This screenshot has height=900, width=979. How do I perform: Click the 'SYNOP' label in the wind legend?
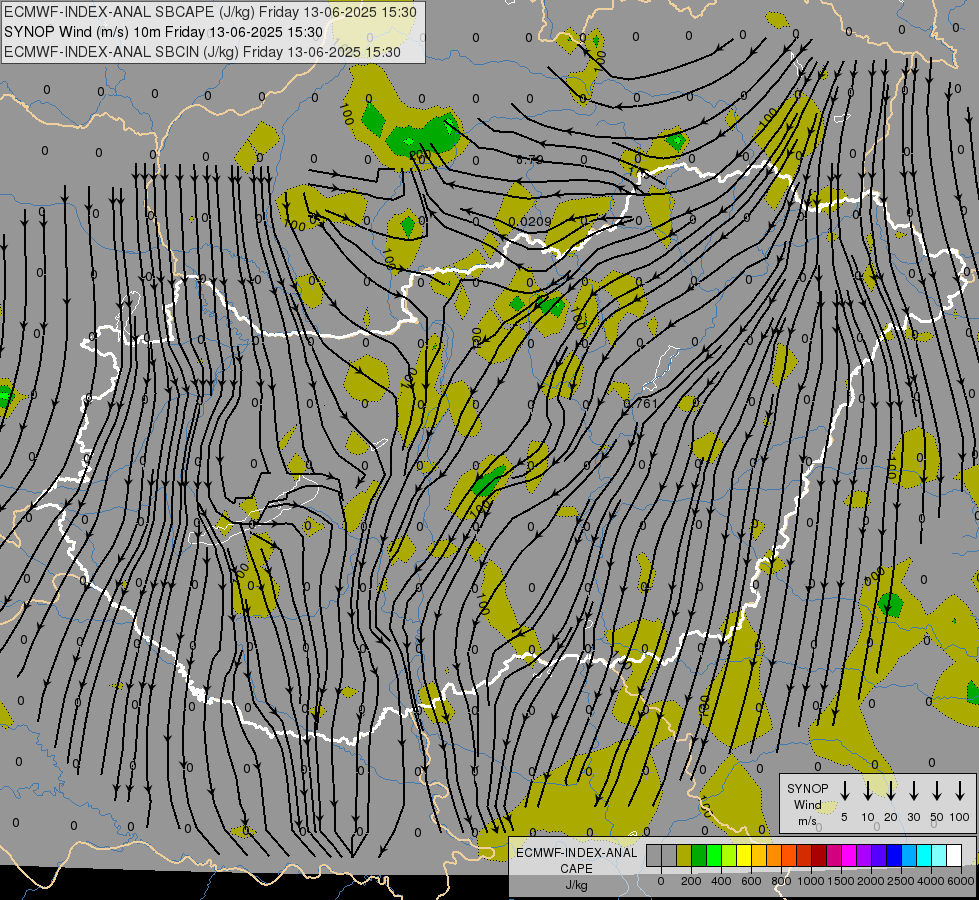point(807,788)
